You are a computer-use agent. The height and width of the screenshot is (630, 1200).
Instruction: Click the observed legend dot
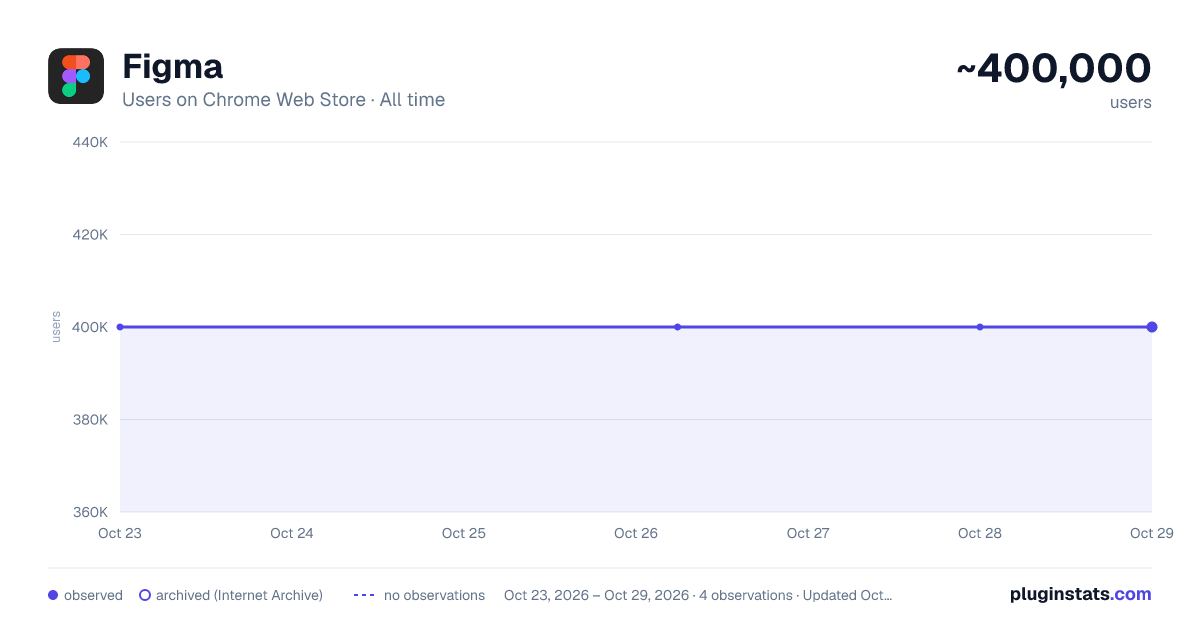click(x=53, y=595)
